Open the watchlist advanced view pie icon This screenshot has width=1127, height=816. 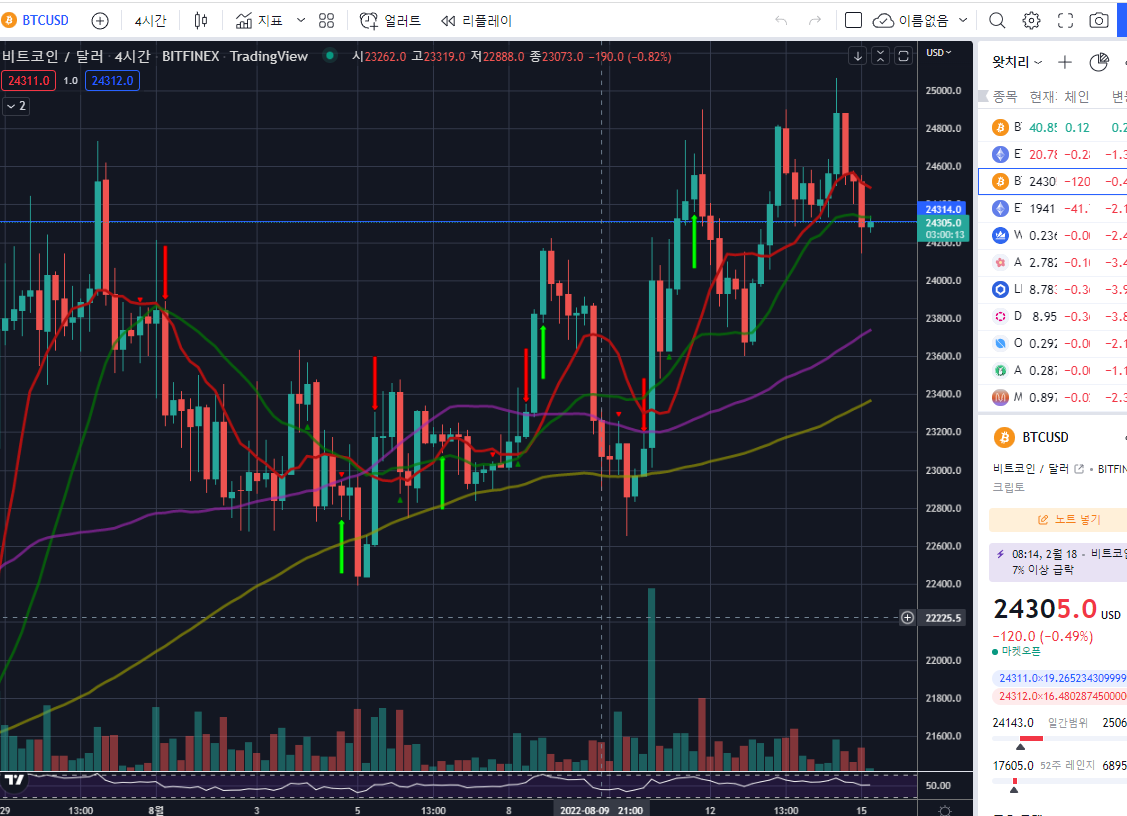point(1099,63)
